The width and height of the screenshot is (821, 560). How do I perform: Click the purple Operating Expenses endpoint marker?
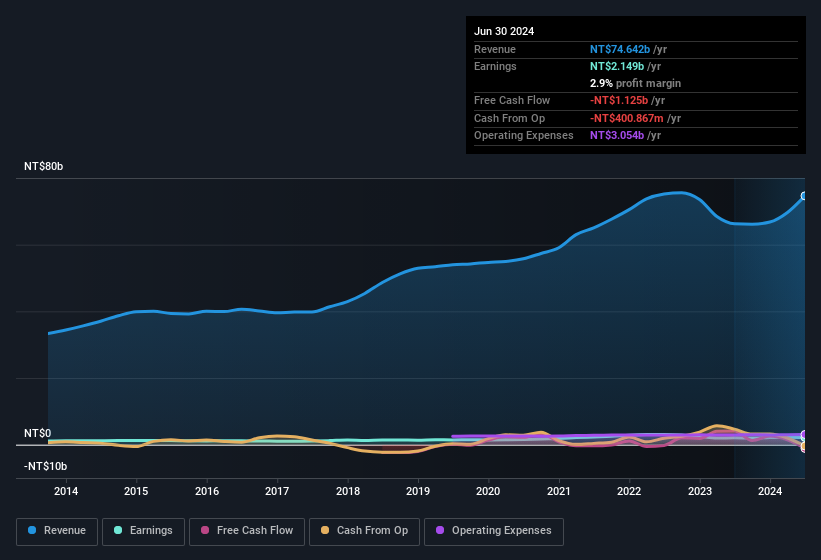tap(804, 434)
